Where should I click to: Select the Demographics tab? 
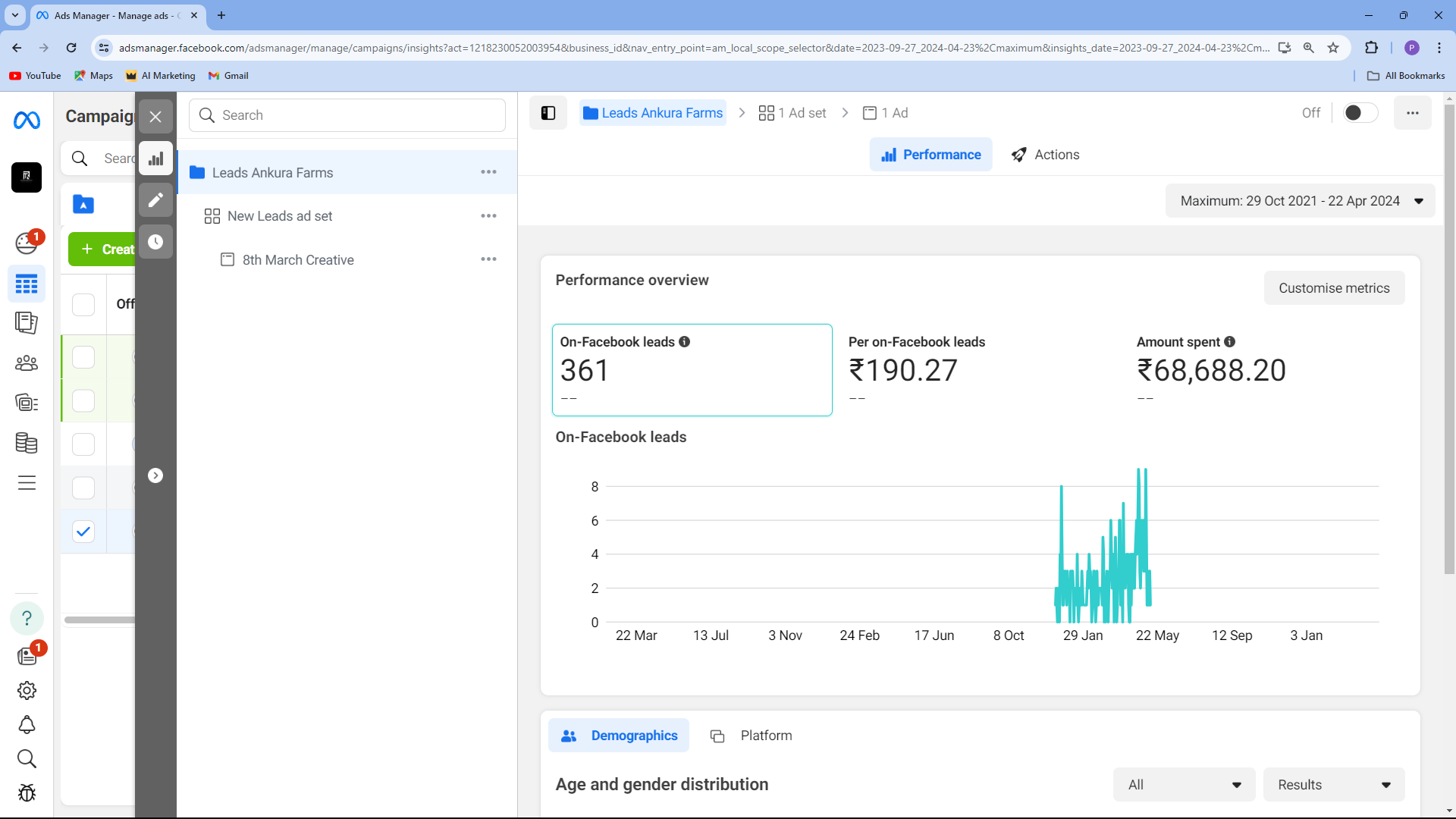(x=618, y=736)
